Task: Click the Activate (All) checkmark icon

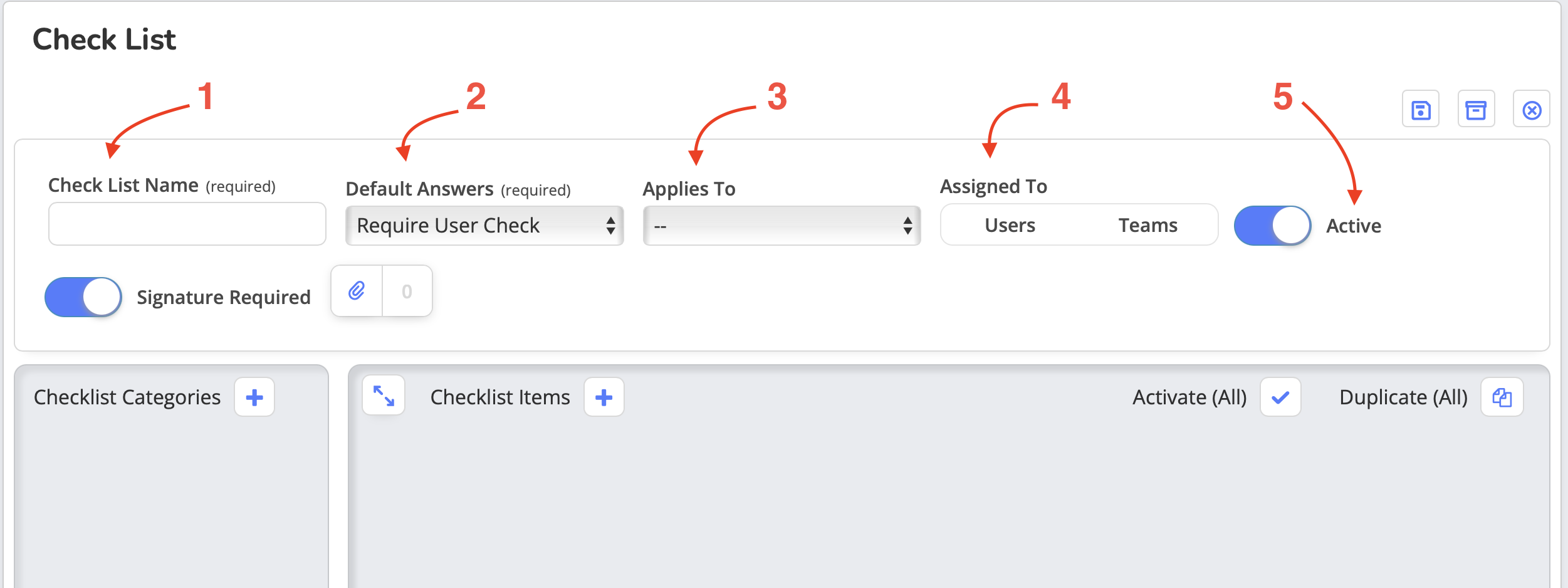Action: 1280,397
